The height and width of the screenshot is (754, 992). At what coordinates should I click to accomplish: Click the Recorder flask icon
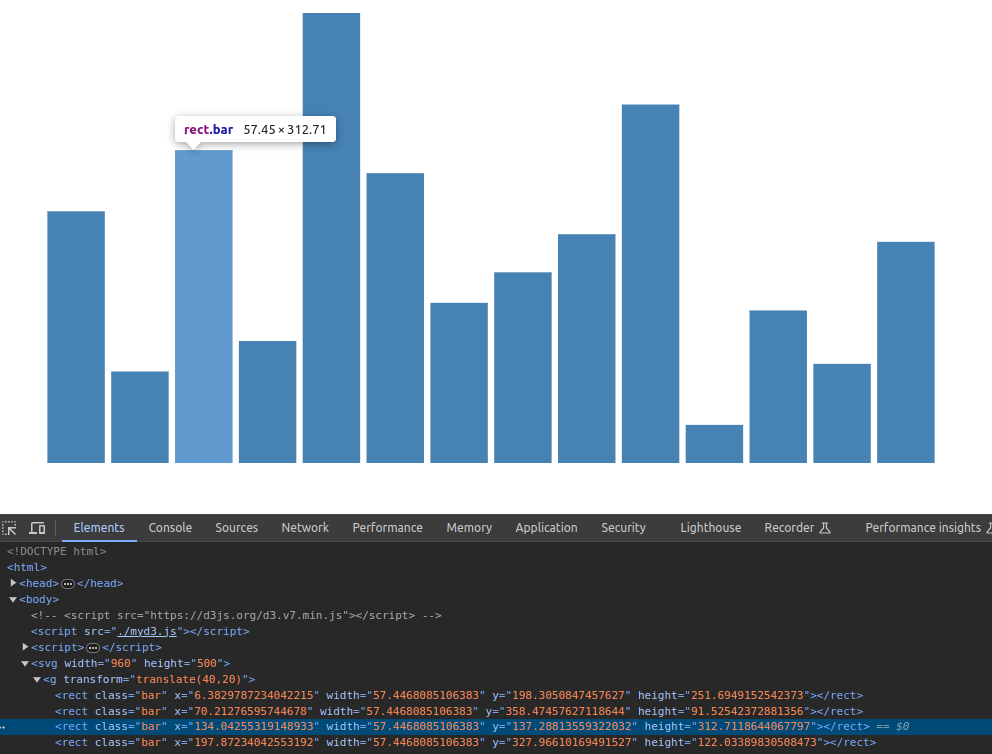pyautogui.click(x=825, y=528)
